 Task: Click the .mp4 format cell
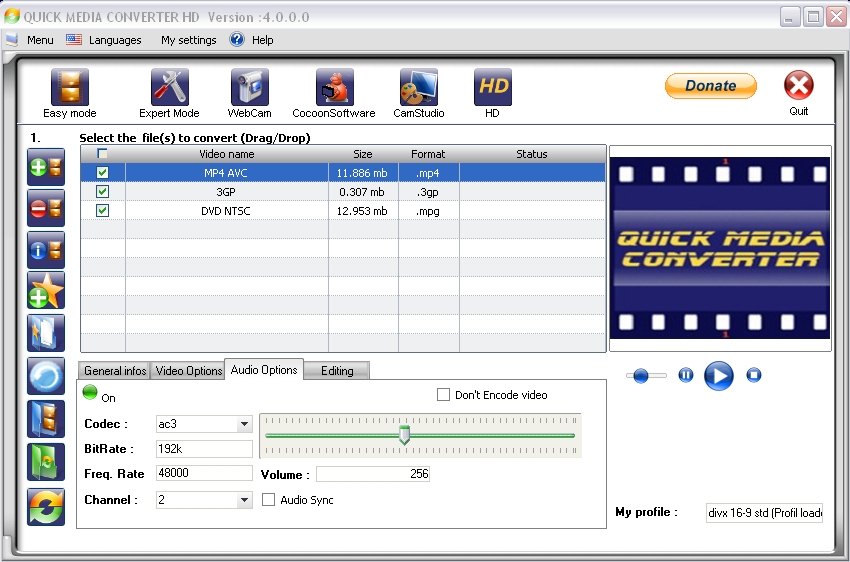(428, 173)
